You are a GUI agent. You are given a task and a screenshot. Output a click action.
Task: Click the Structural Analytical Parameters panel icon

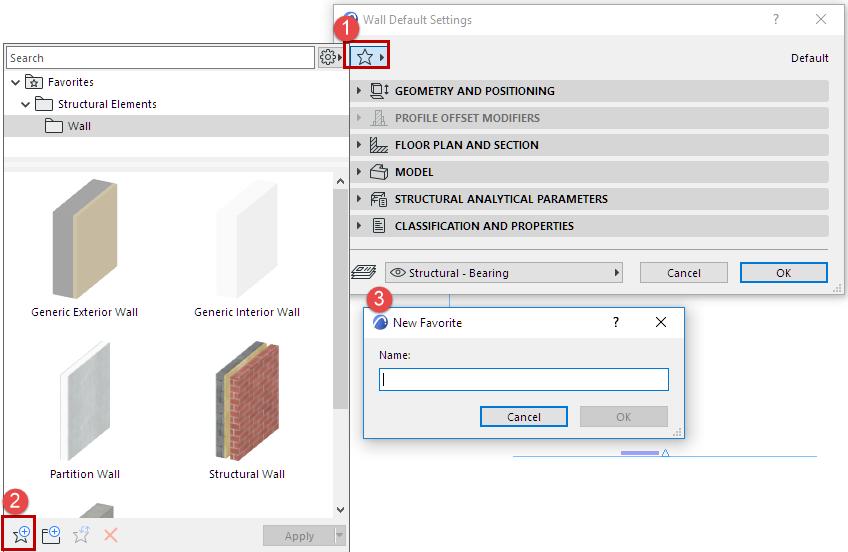pos(379,199)
